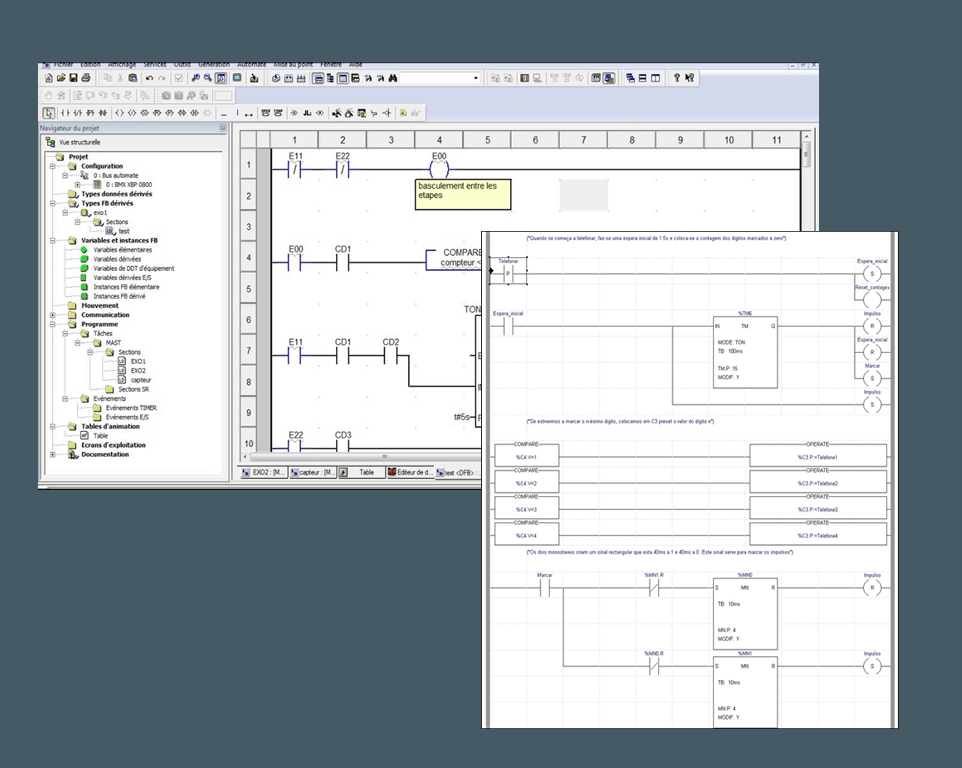Switch to the Table window tab

[x=361, y=472]
